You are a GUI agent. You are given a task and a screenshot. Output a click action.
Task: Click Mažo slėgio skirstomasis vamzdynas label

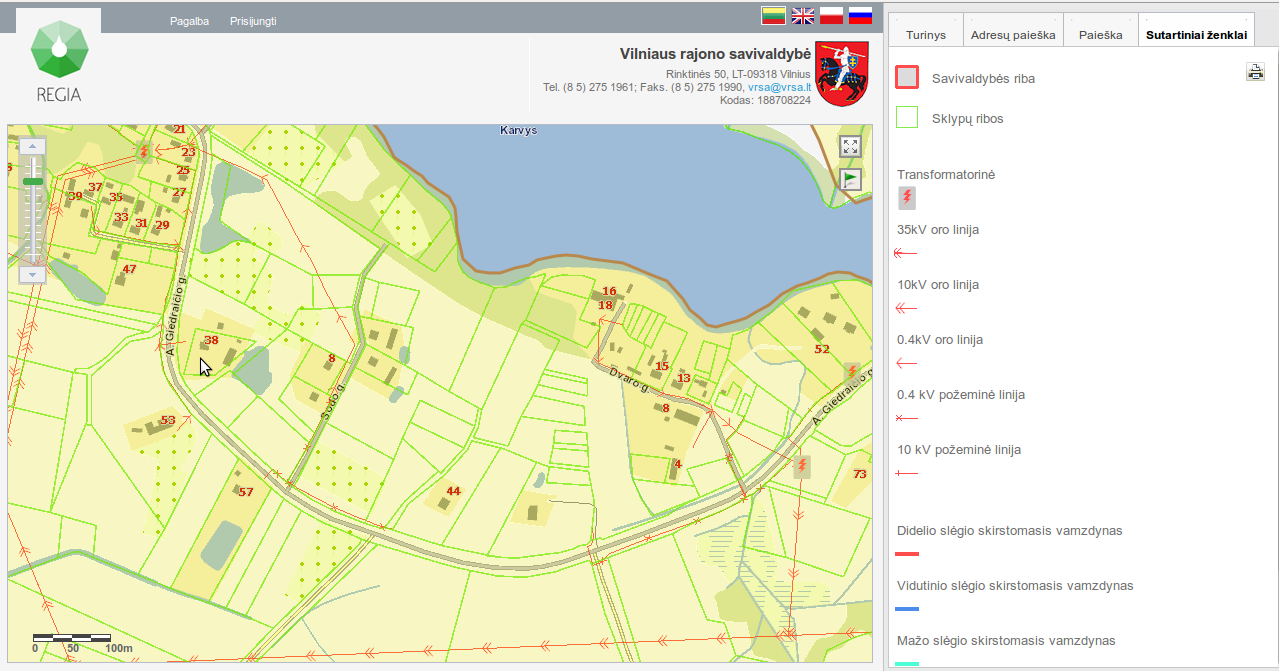1006,640
